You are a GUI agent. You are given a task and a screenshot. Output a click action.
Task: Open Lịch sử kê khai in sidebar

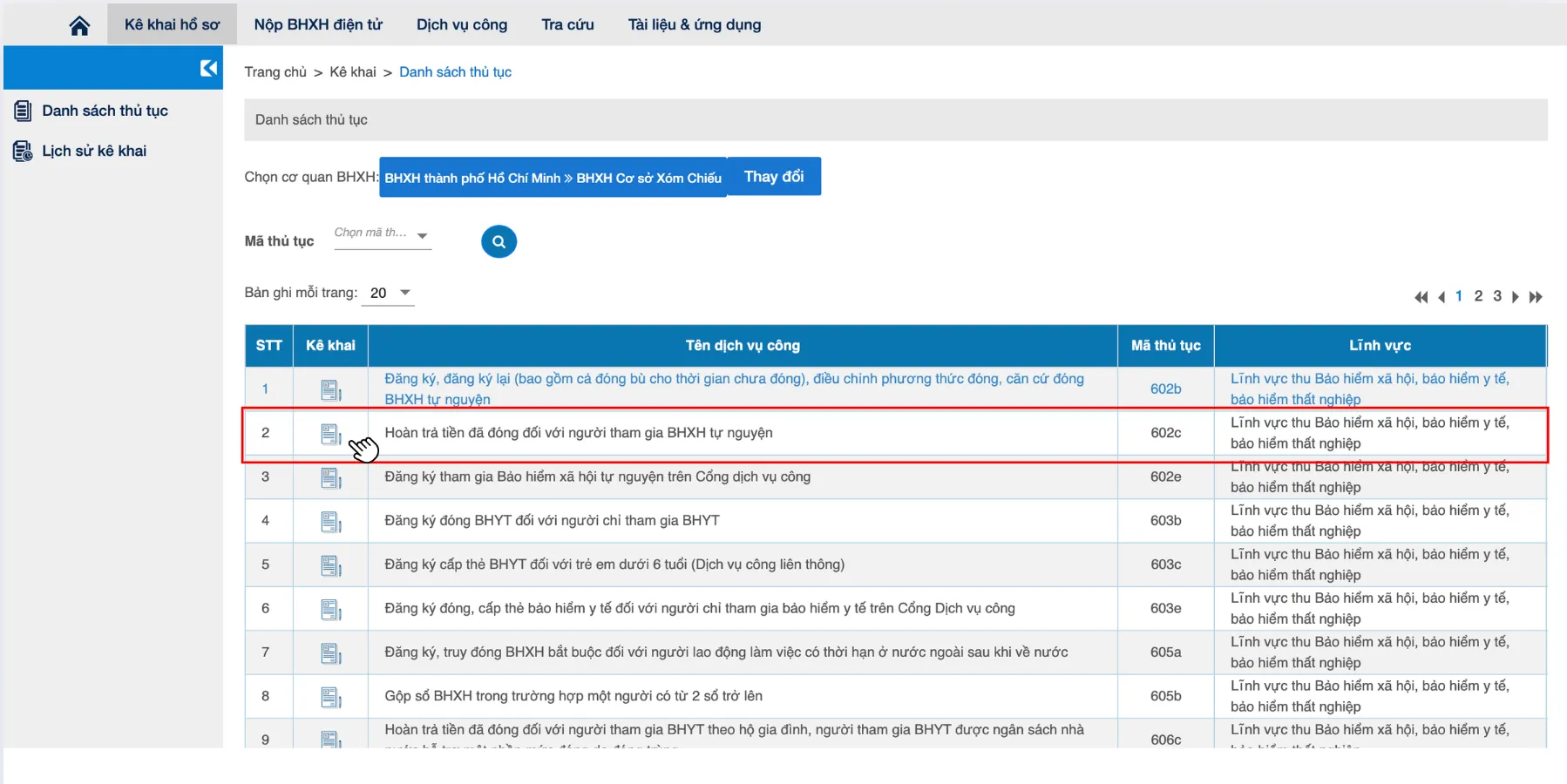point(94,151)
